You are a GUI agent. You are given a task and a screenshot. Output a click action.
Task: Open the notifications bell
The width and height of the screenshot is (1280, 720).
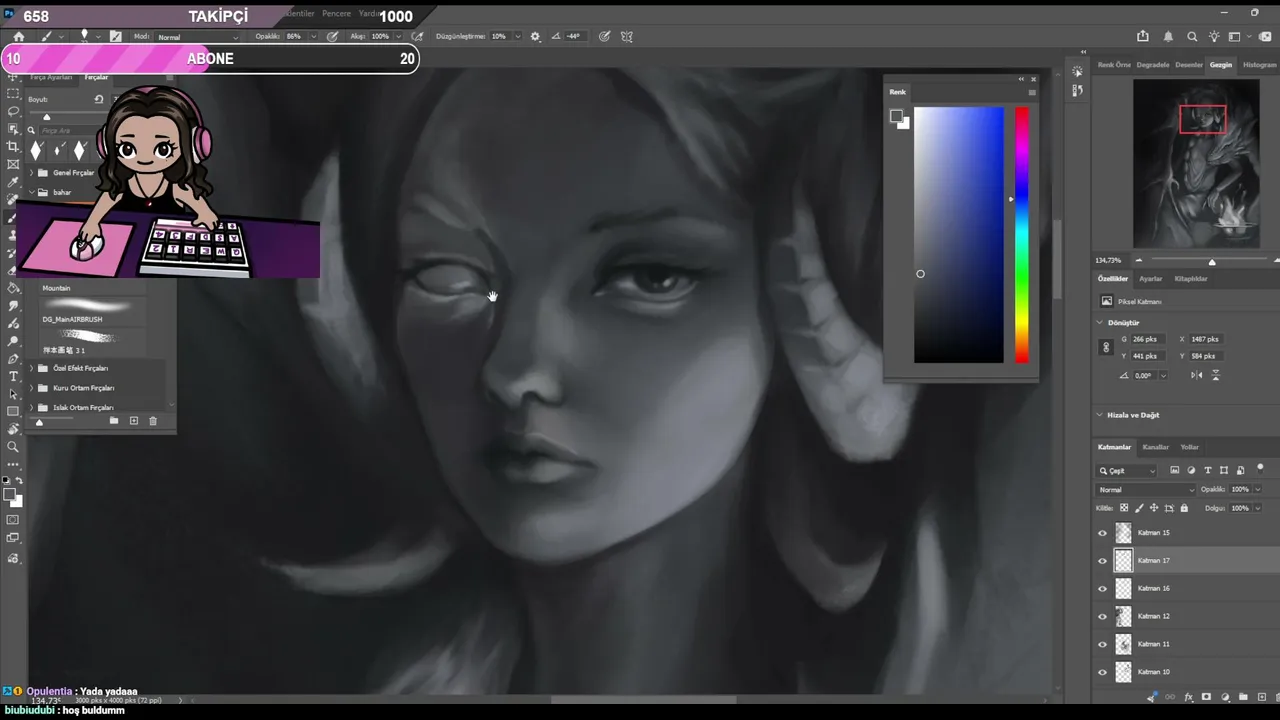click(x=1168, y=36)
